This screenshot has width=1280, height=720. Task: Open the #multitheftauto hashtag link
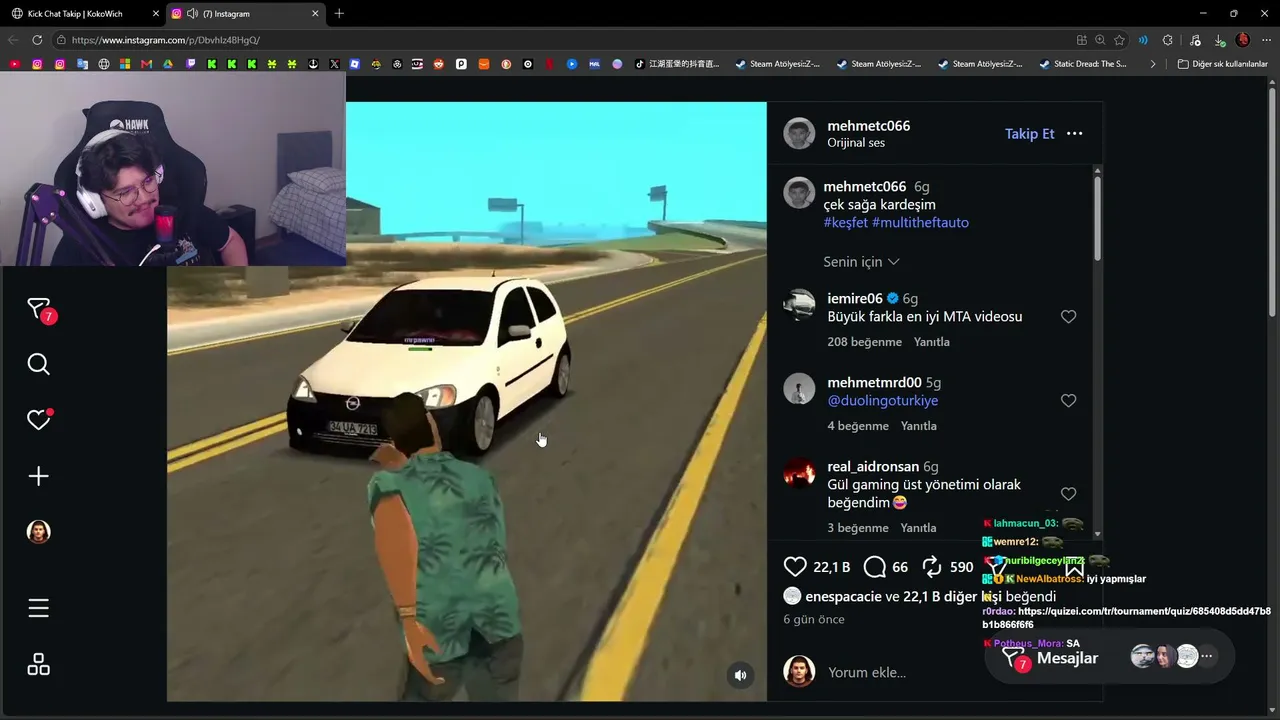pos(920,223)
